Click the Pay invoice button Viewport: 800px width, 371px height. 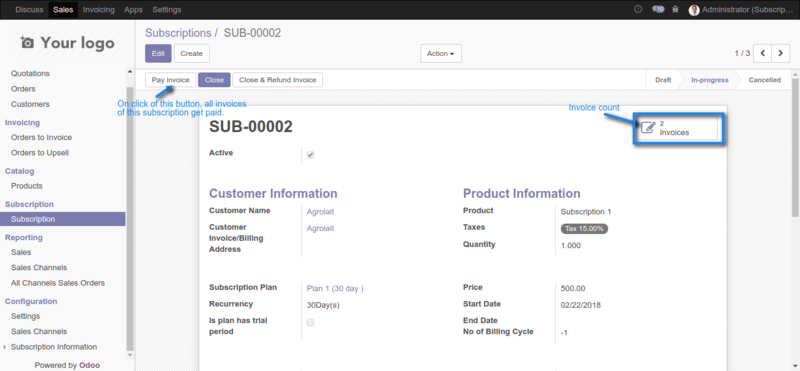coord(170,80)
